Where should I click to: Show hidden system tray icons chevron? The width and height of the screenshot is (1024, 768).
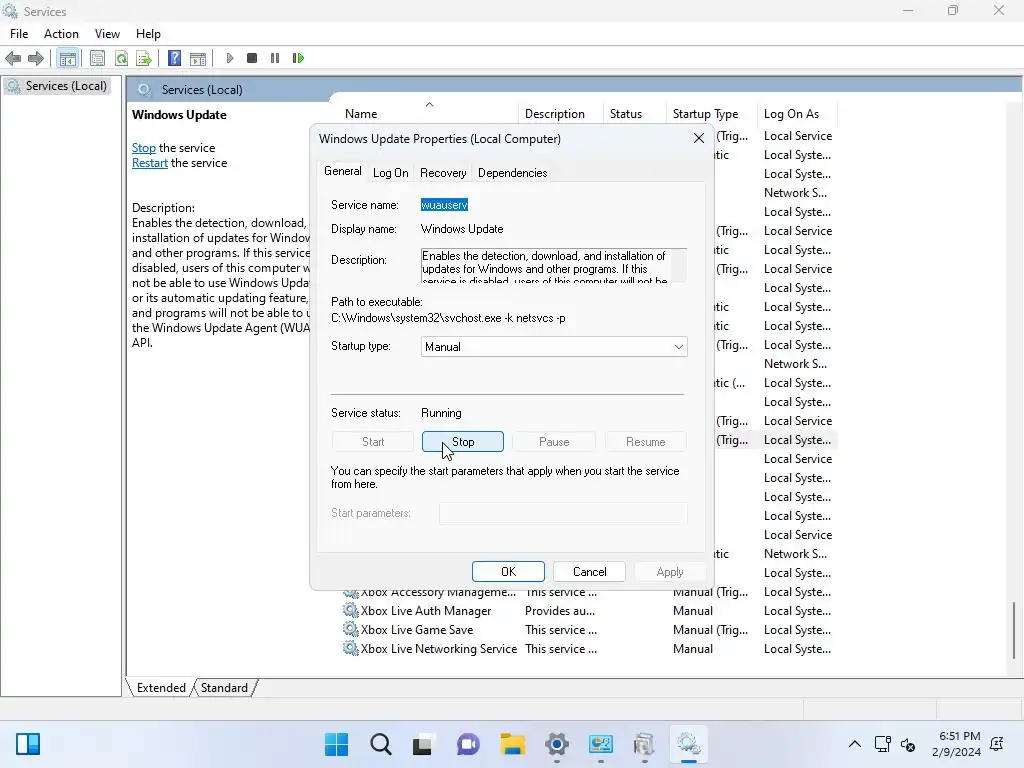pos(854,744)
